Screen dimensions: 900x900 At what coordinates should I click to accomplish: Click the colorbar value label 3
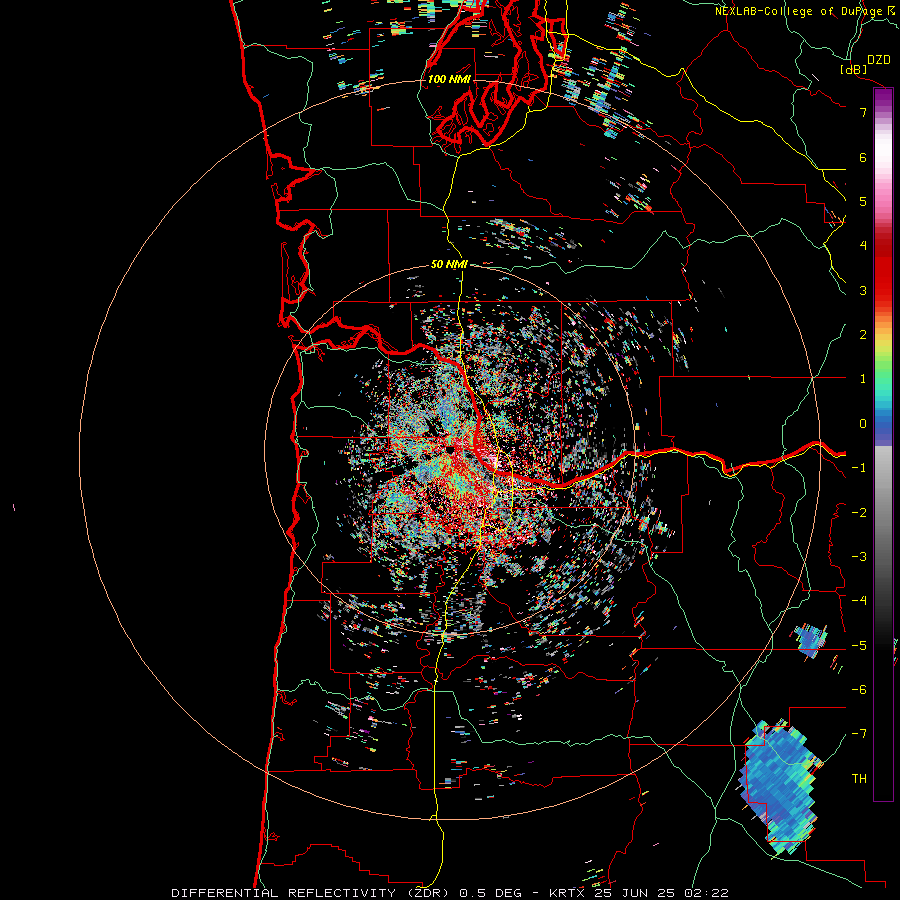click(x=863, y=290)
